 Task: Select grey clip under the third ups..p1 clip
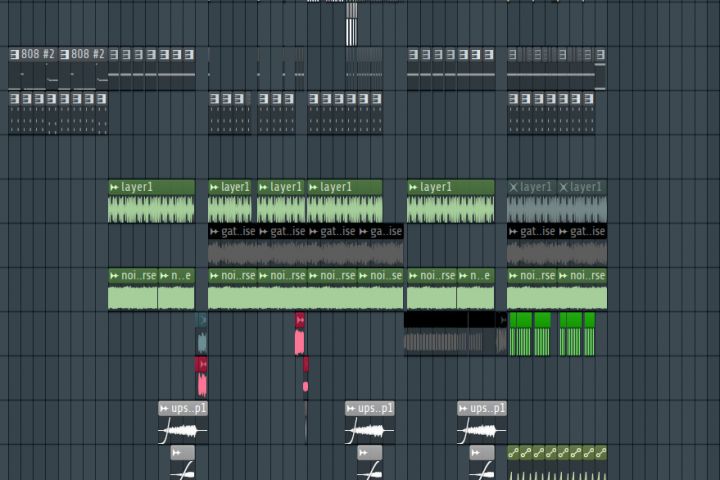click(x=482, y=463)
